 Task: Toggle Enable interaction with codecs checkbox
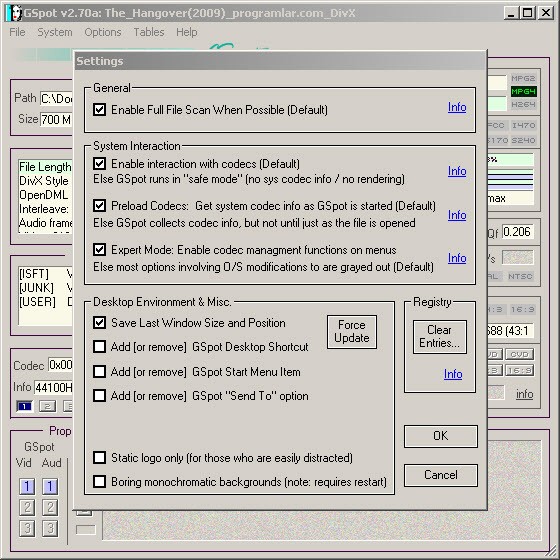point(99,164)
